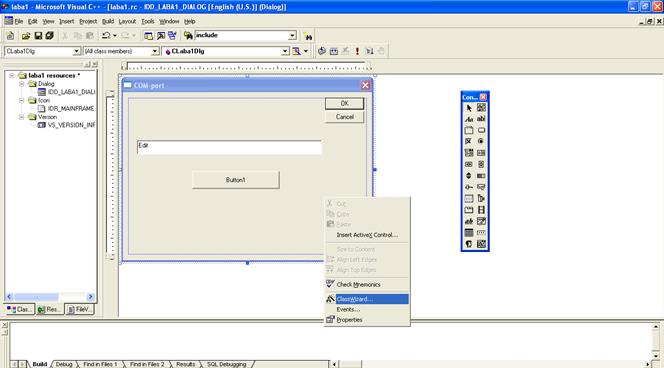Choose Check Mnemonics from the context menu
664x368 pixels.
pos(367,285)
